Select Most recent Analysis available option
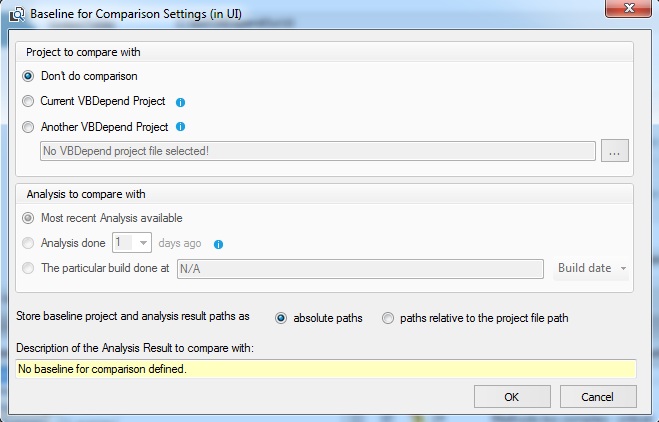Viewport: 659px width, 422px height. (28, 218)
